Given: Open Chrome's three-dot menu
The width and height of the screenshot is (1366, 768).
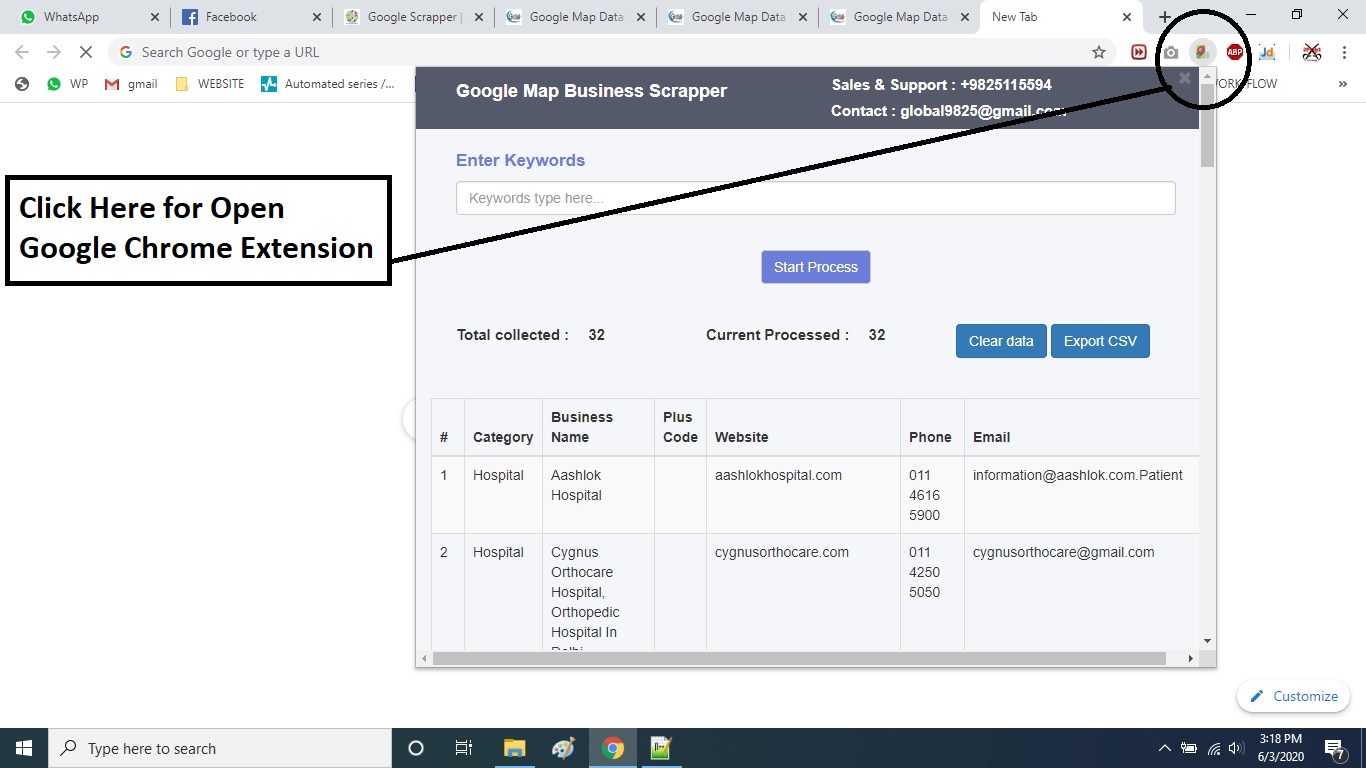Looking at the screenshot, I should click(1344, 52).
